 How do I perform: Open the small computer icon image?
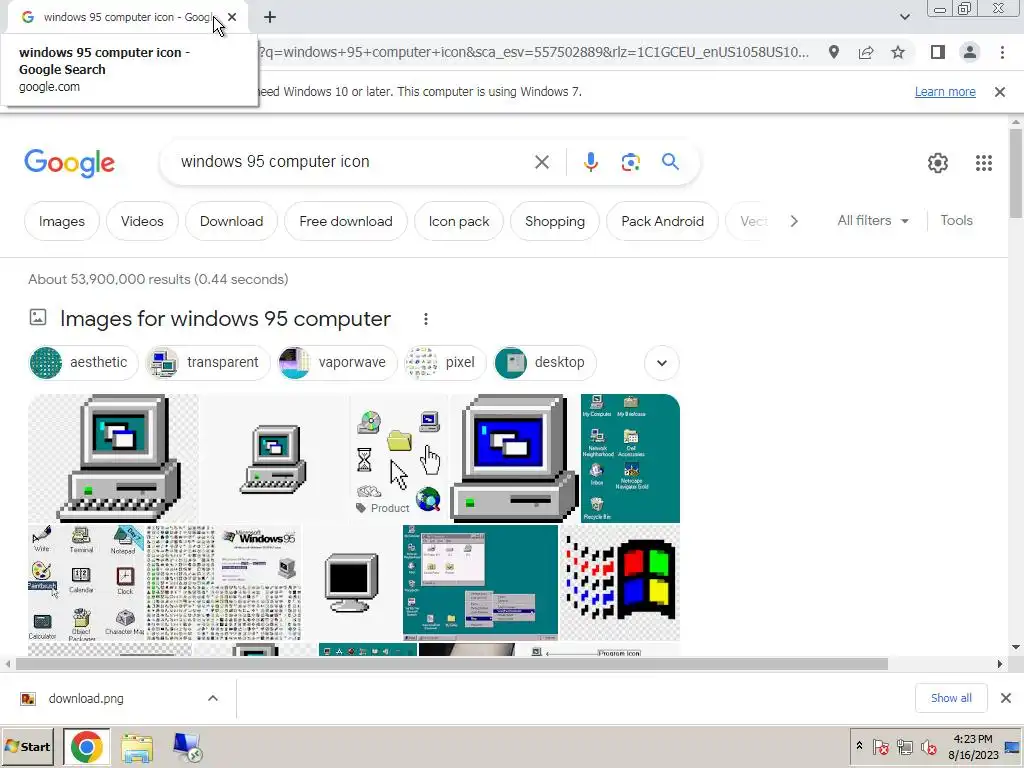click(x=274, y=458)
